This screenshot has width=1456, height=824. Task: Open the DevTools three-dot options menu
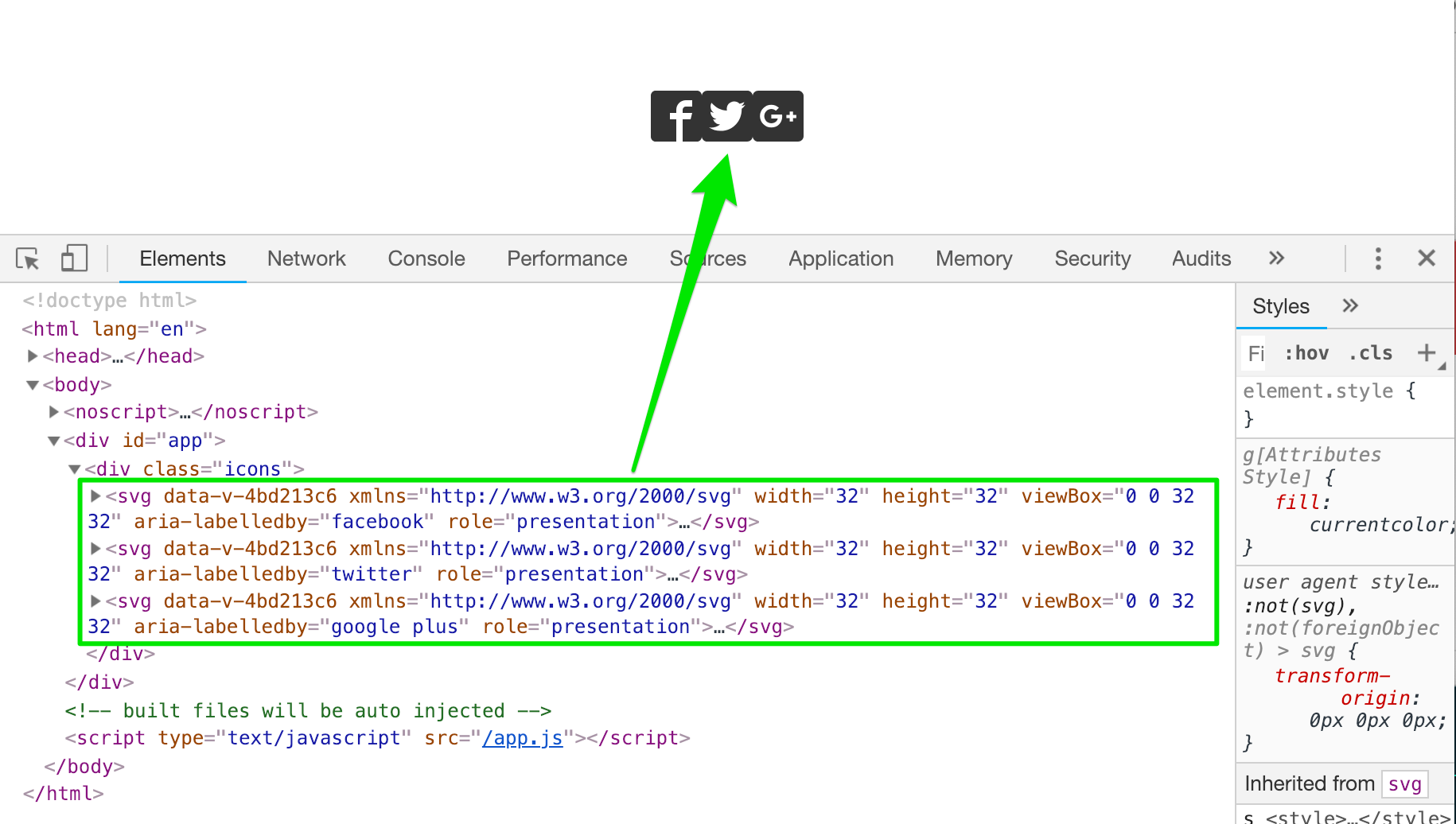point(1378,258)
